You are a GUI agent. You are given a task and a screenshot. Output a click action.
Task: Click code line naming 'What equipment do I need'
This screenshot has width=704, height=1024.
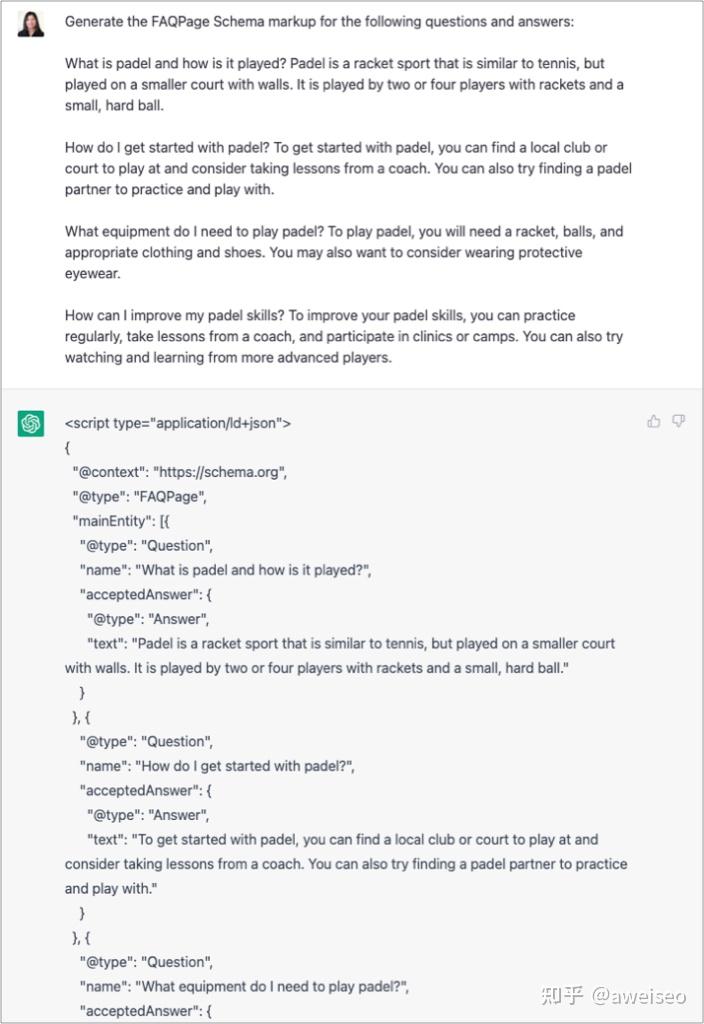(244, 987)
